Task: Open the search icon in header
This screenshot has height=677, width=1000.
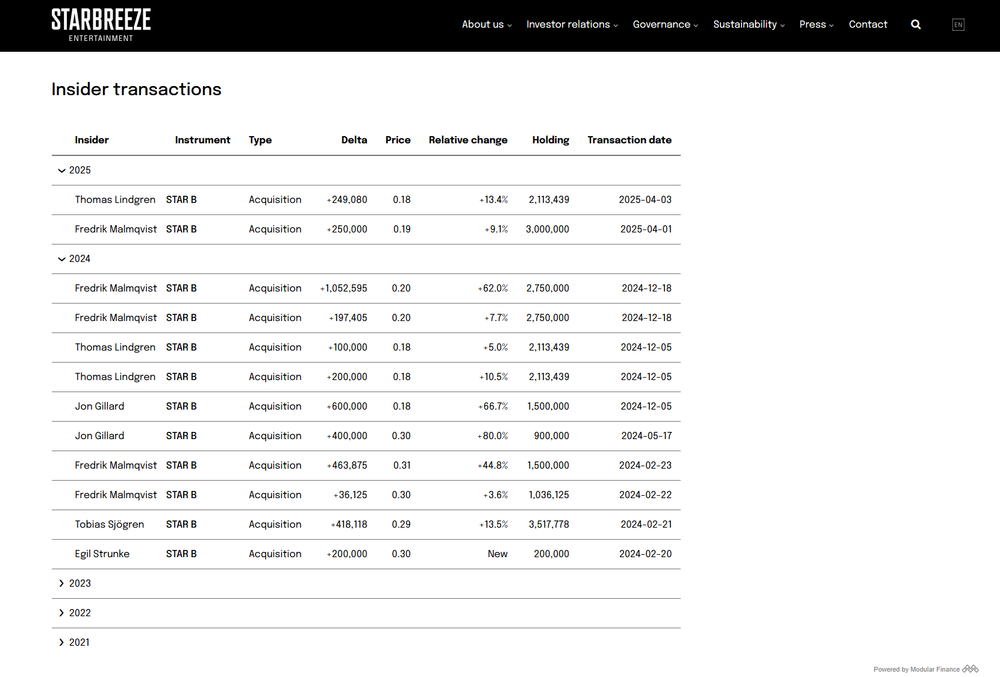Action: tap(916, 24)
